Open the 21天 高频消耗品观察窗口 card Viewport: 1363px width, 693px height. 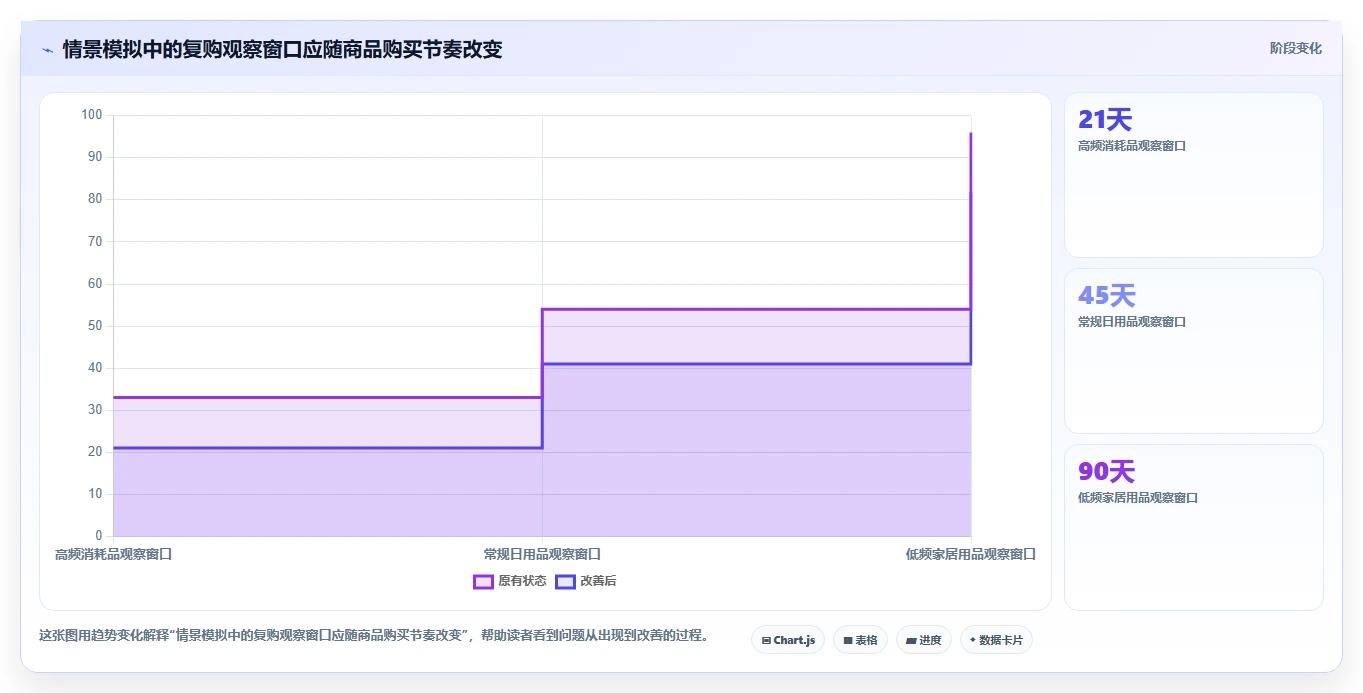(x=1194, y=175)
